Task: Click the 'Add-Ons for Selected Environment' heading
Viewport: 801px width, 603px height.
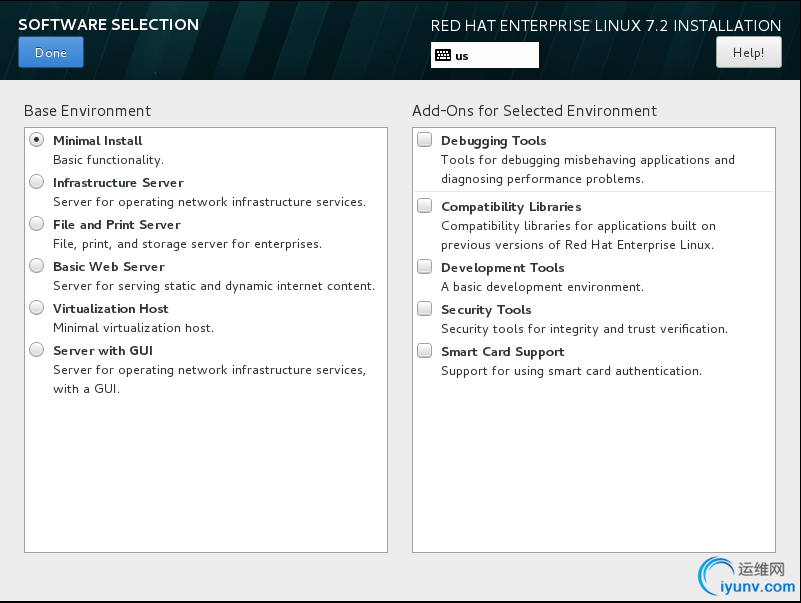Action: [x=534, y=111]
